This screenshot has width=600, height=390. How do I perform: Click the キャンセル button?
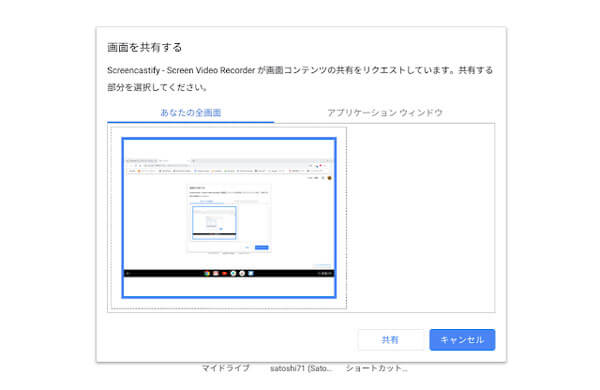(462, 340)
